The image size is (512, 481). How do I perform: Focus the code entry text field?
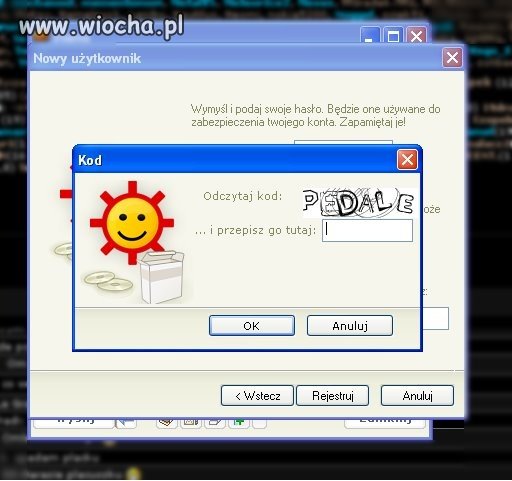(x=367, y=230)
